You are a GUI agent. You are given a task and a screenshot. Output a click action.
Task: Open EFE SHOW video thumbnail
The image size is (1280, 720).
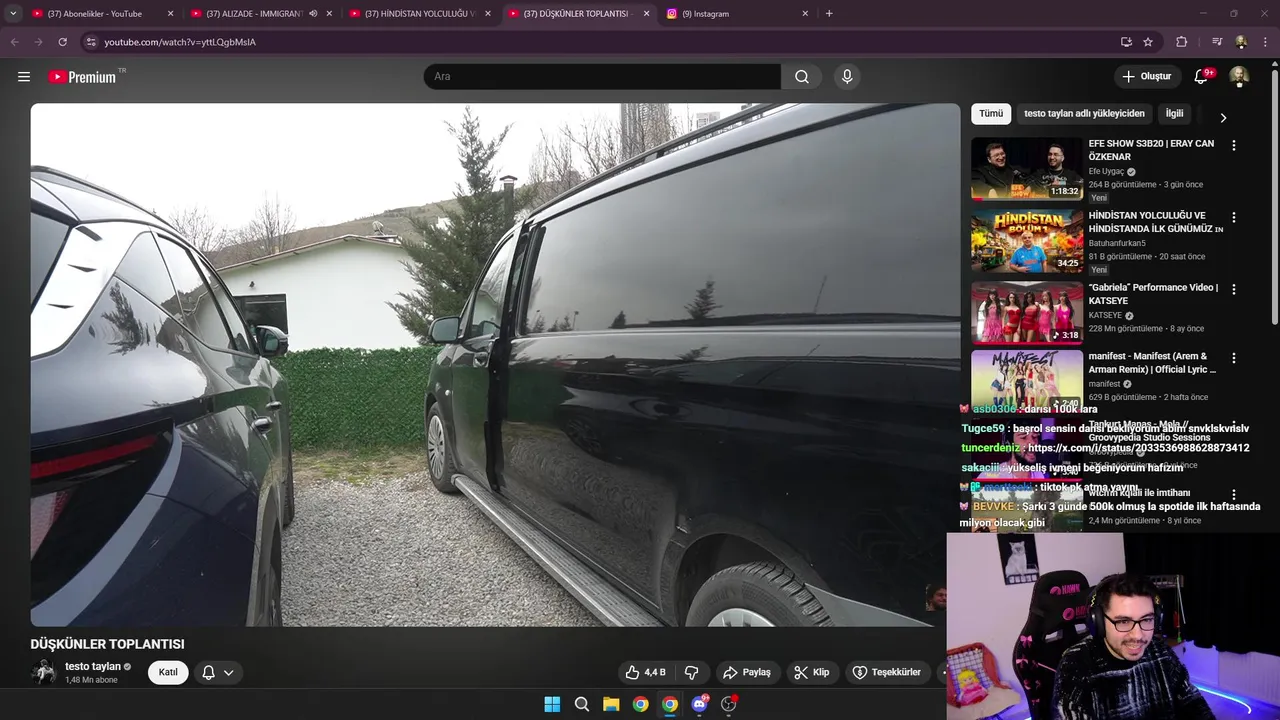tap(1027, 169)
